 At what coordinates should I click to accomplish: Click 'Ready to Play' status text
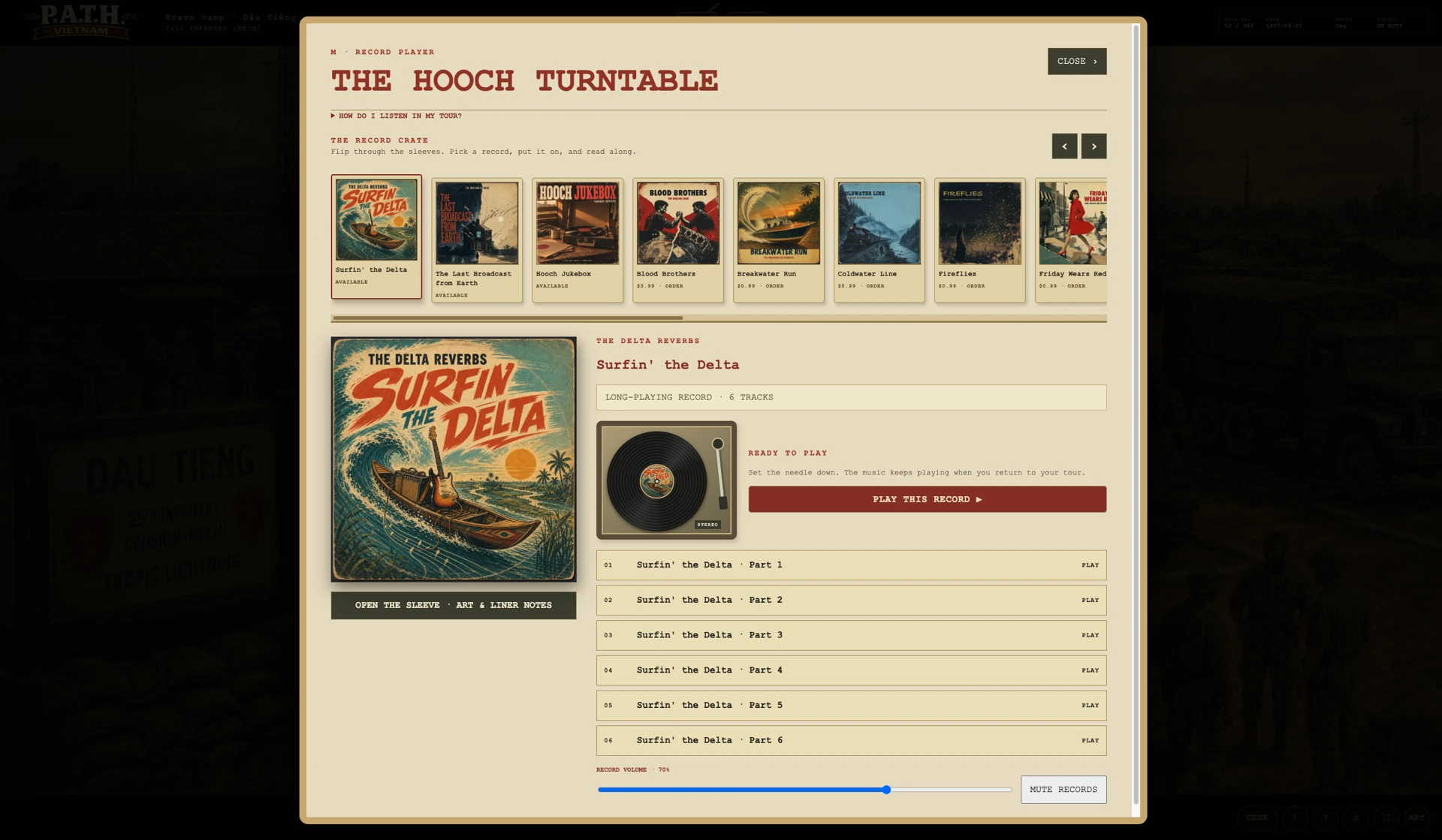(788, 453)
